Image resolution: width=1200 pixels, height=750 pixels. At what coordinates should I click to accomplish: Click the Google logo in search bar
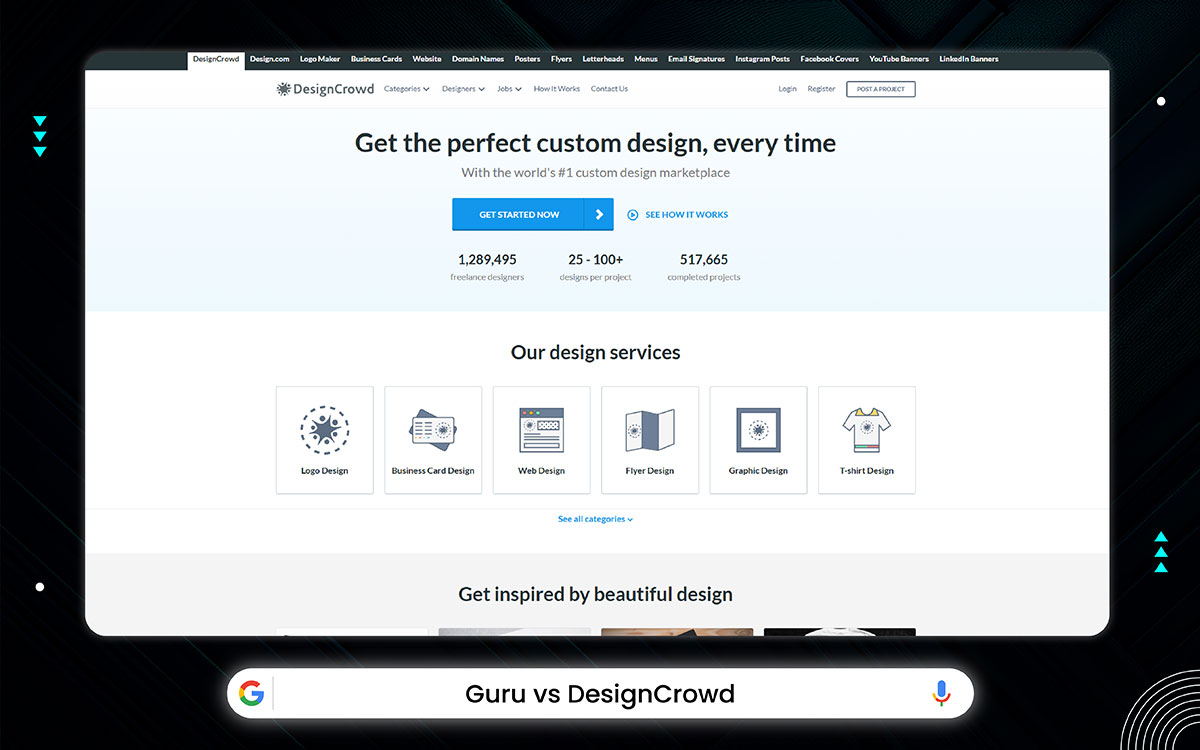(x=251, y=693)
